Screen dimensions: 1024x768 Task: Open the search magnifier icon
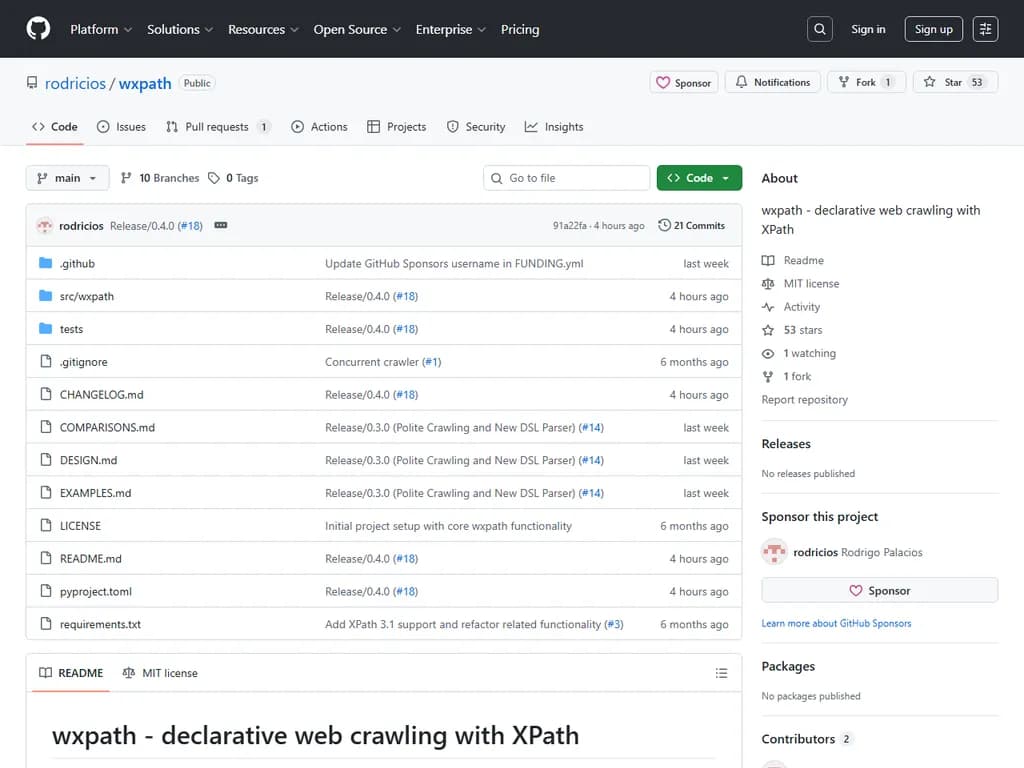click(x=820, y=29)
